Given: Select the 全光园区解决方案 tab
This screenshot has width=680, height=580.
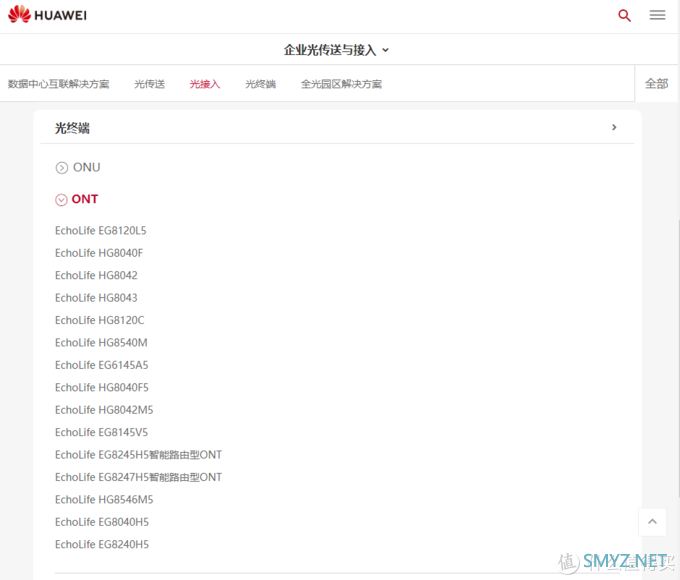Looking at the screenshot, I should [x=341, y=84].
